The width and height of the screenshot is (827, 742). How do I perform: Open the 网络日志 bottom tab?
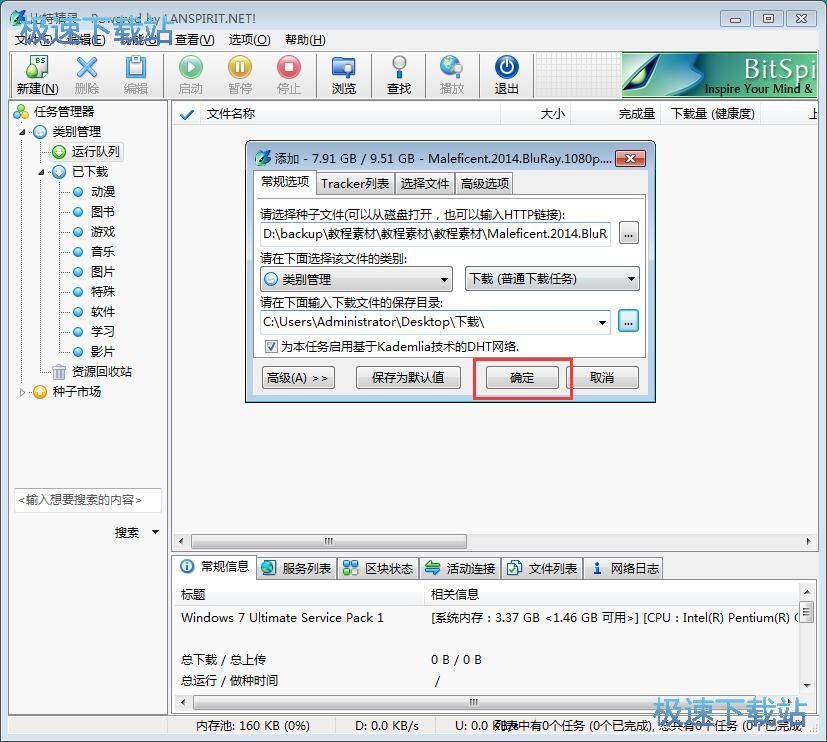coord(625,568)
